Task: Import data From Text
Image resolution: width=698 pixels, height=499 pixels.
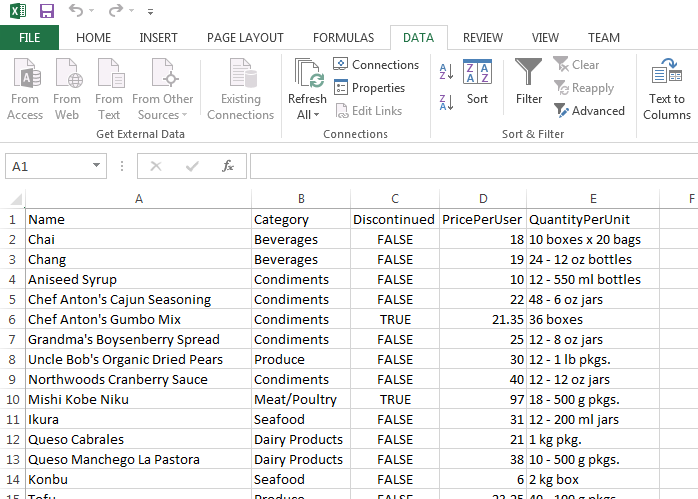Action: click(x=109, y=89)
